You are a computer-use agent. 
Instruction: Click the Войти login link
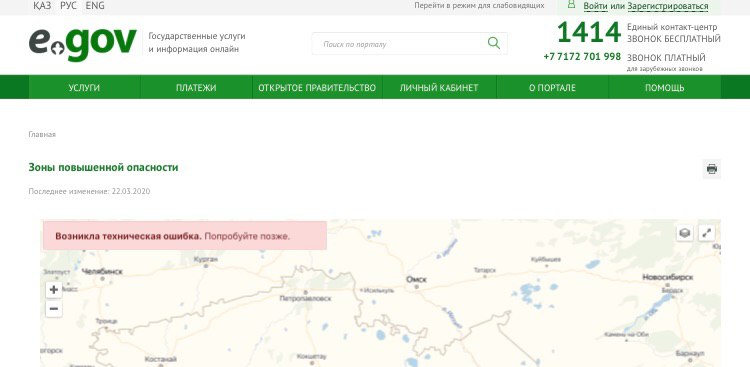point(596,6)
